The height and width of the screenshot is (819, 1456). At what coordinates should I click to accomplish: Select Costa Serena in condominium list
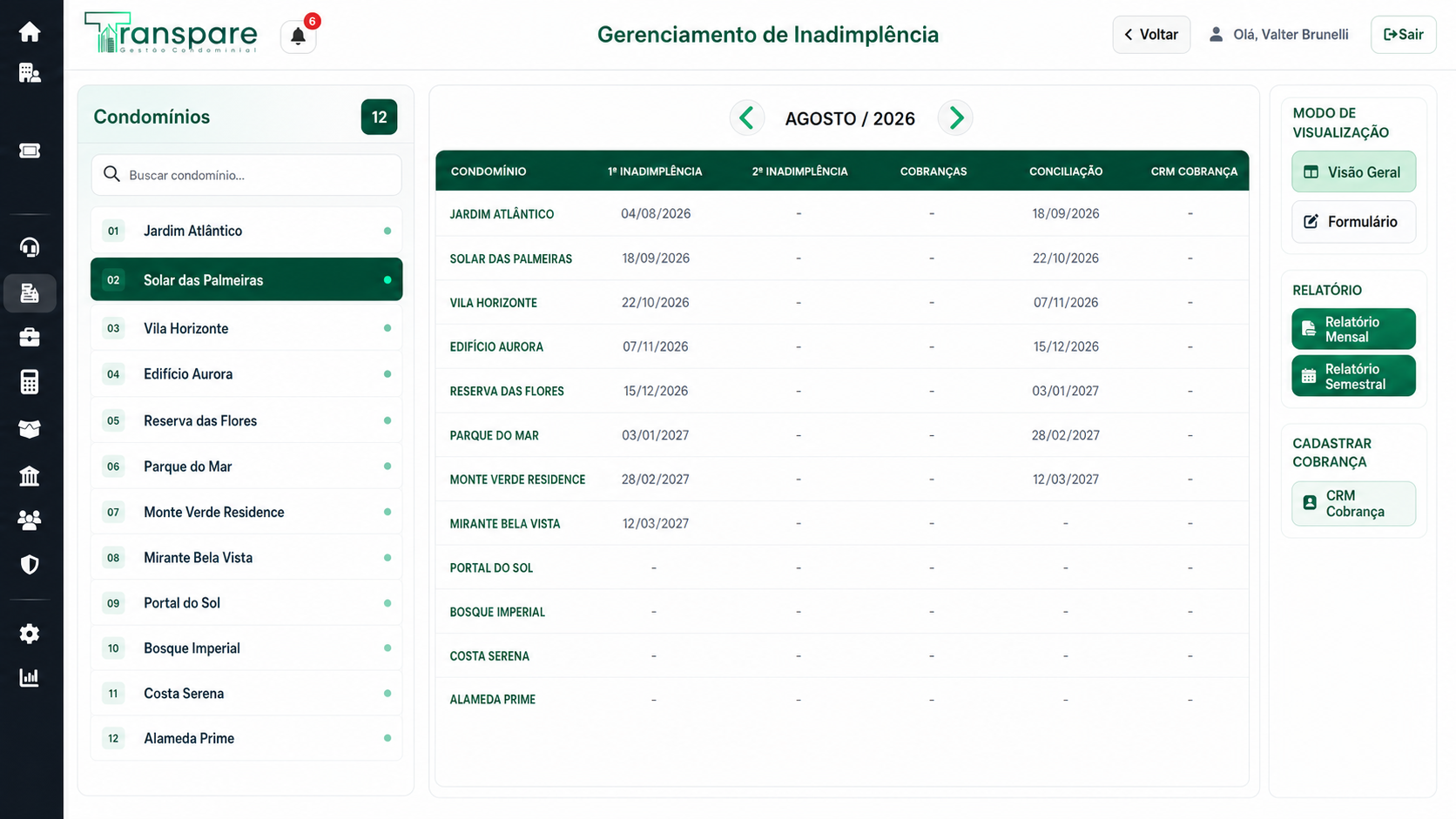click(x=246, y=694)
